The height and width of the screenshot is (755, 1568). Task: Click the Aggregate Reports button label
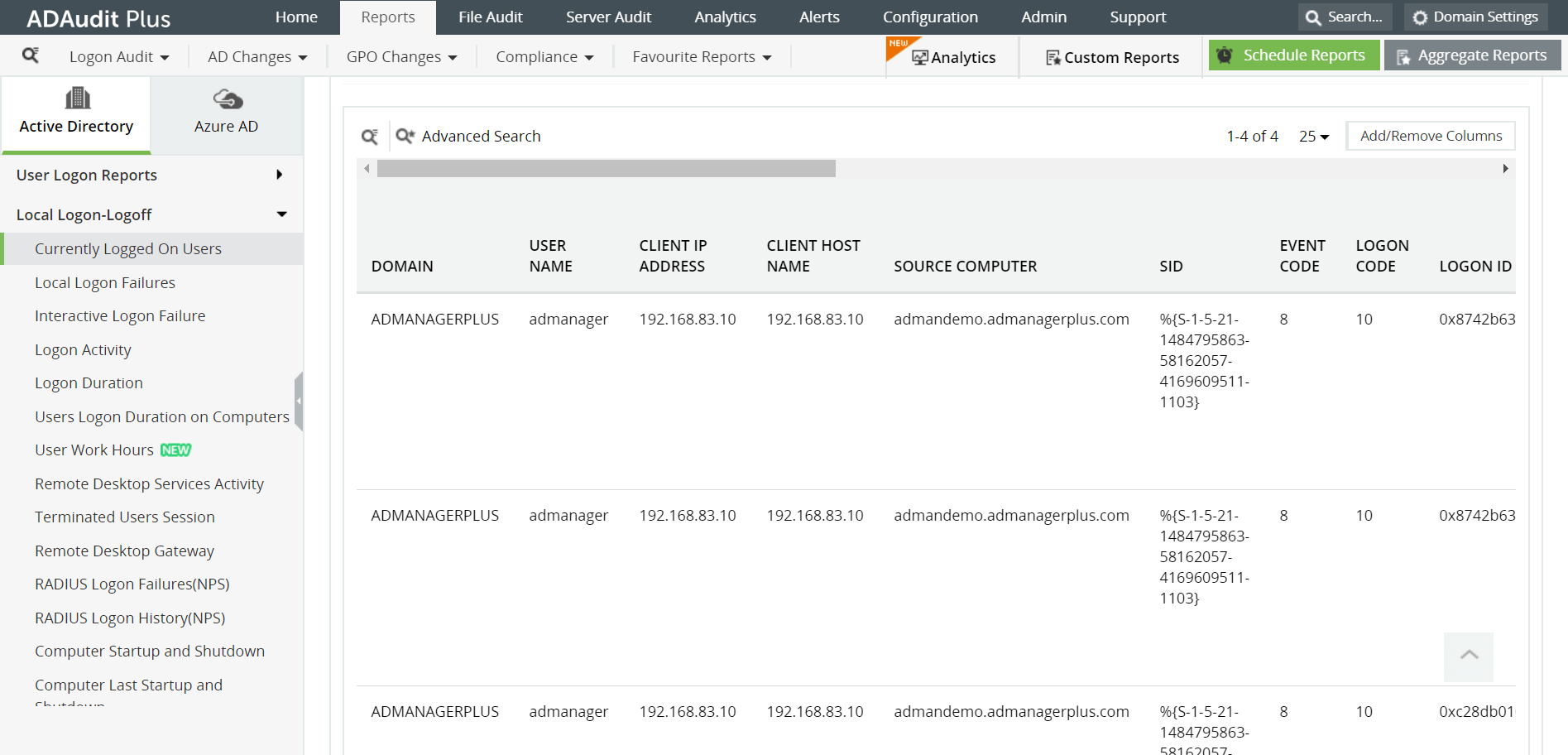click(1482, 55)
